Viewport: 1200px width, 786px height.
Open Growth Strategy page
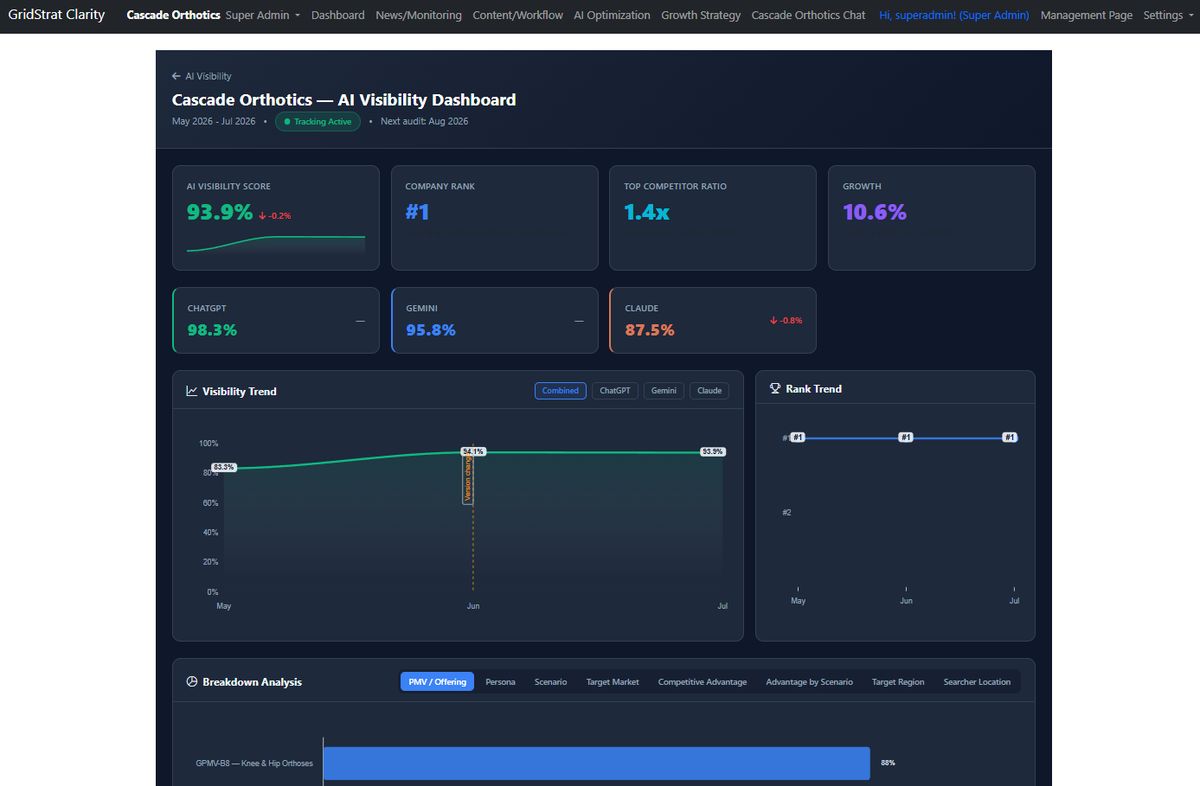(701, 15)
